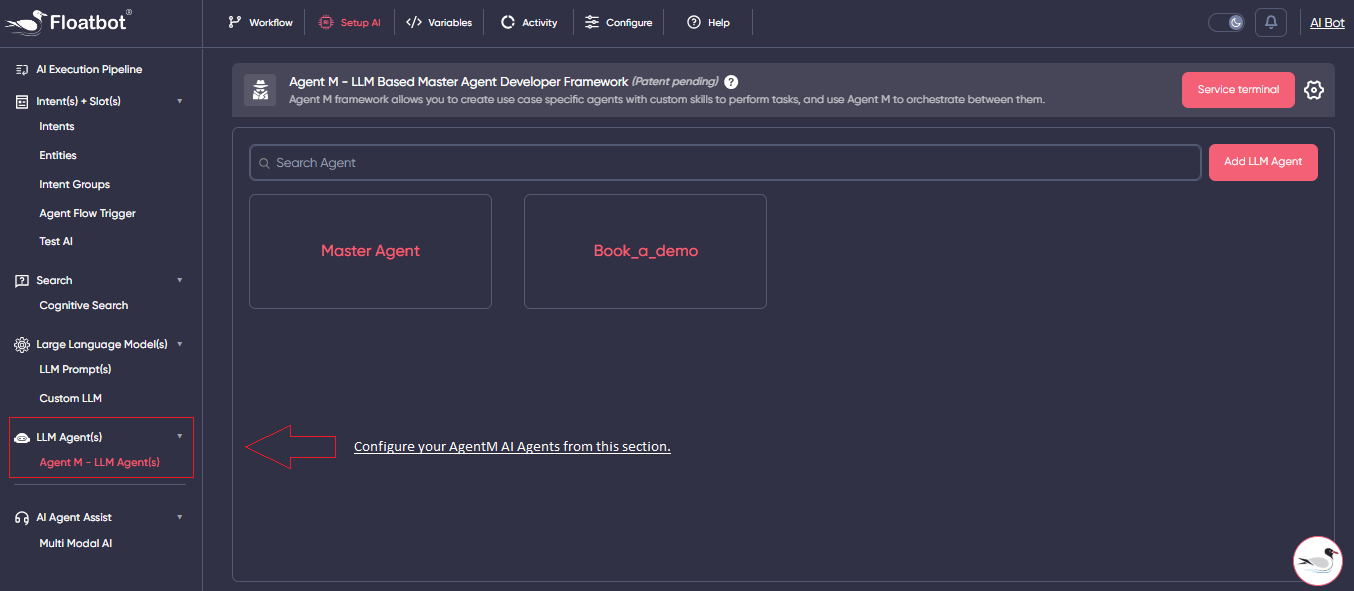This screenshot has width=1354, height=591.
Task: Click the search magnifier icon in agent search
Action: point(264,163)
